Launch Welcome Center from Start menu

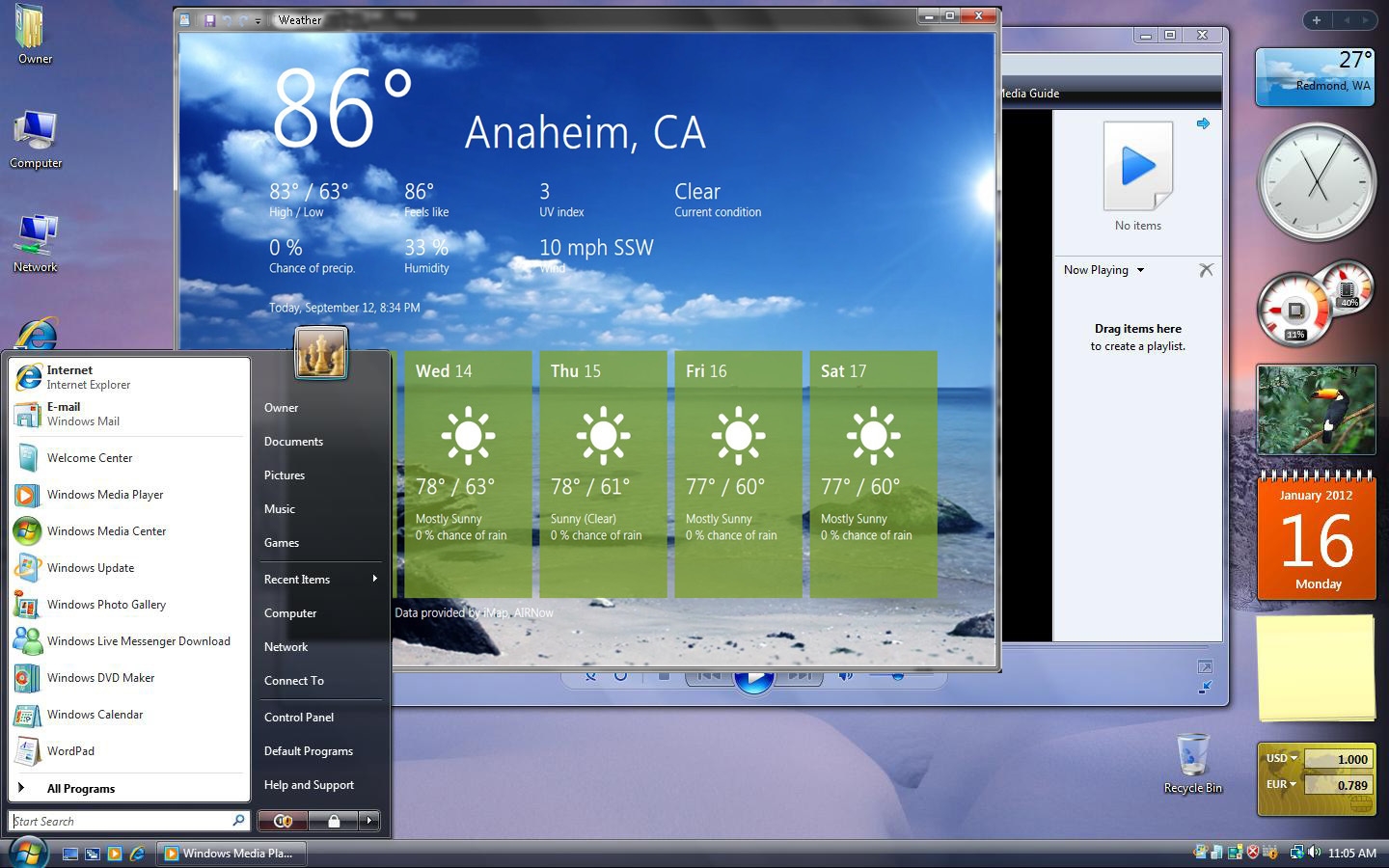click(129, 458)
